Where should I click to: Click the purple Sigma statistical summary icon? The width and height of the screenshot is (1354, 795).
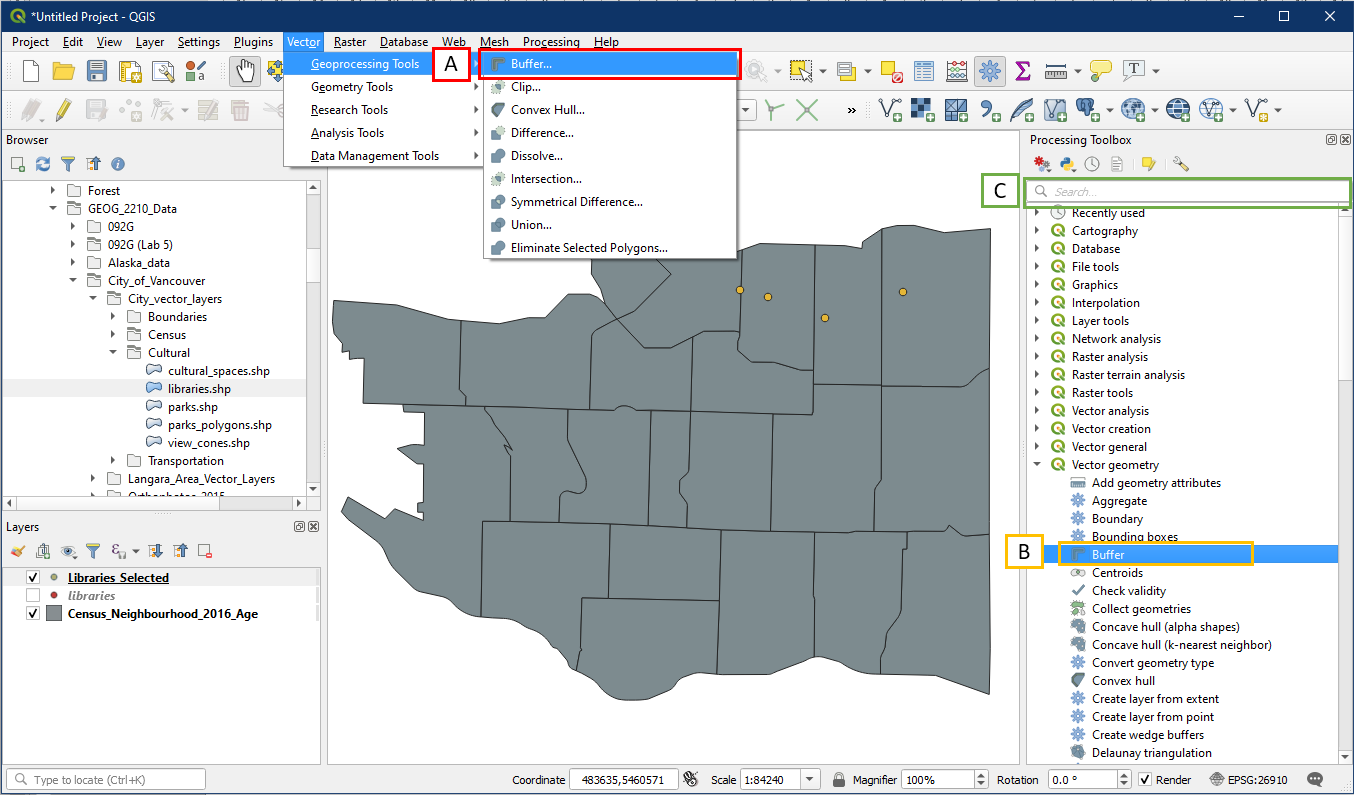[x=1022, y=71]
